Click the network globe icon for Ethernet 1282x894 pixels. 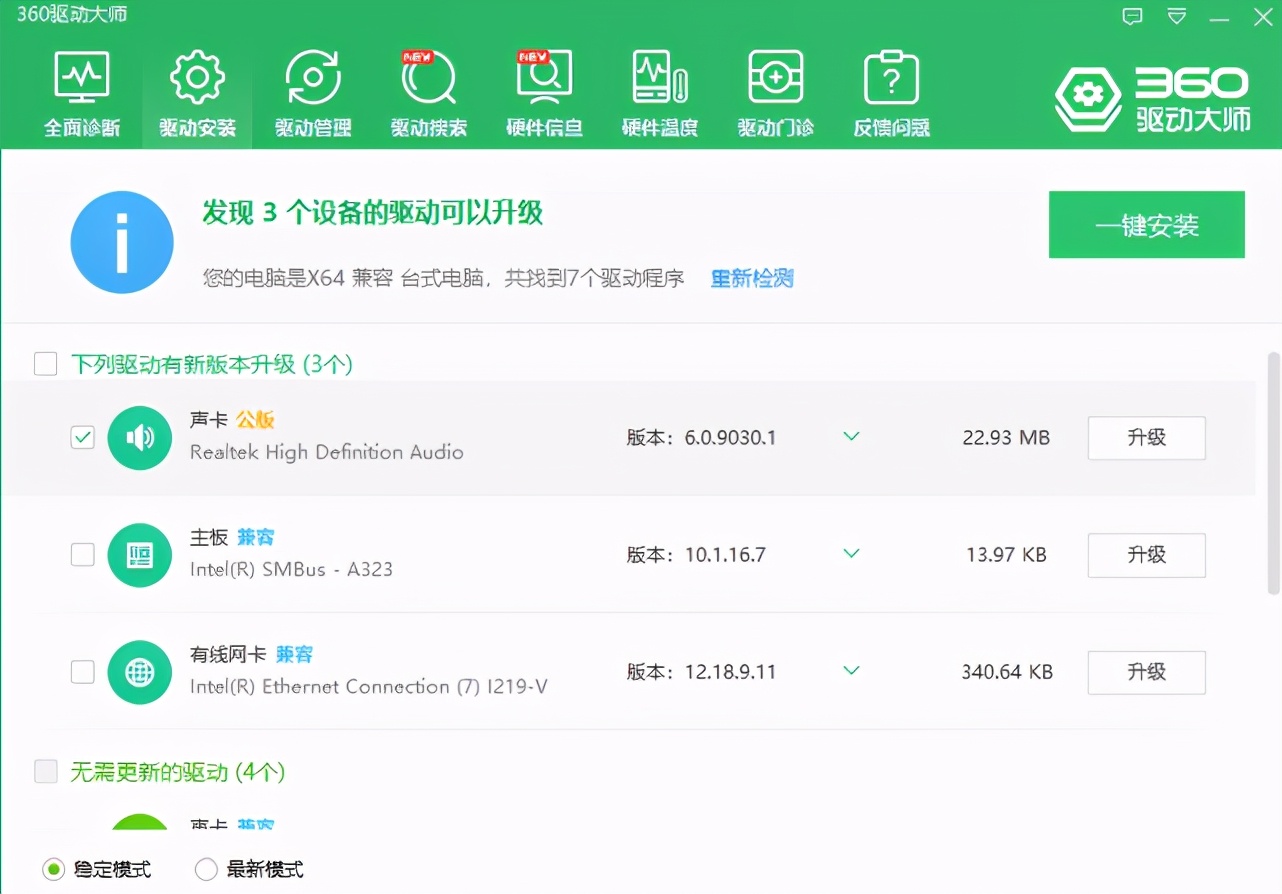(140, 672)
